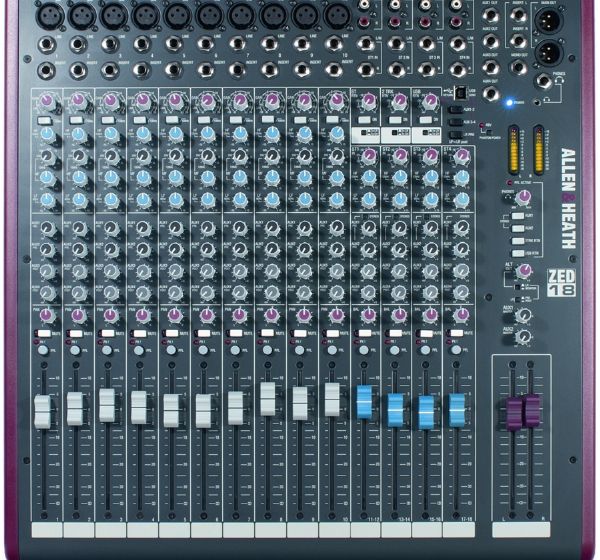Toggle the 48V phantom power switch

(x=488, y=131)
